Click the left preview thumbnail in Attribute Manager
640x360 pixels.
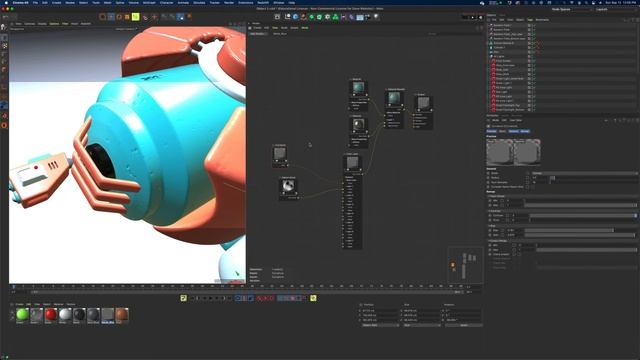(500, 152)
